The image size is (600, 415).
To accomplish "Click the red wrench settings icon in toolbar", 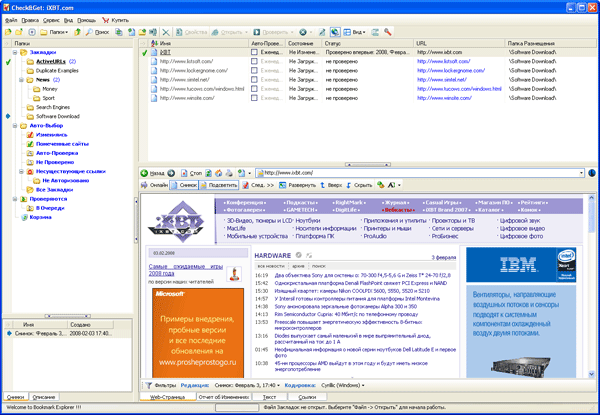I will (x=388, y=32).
